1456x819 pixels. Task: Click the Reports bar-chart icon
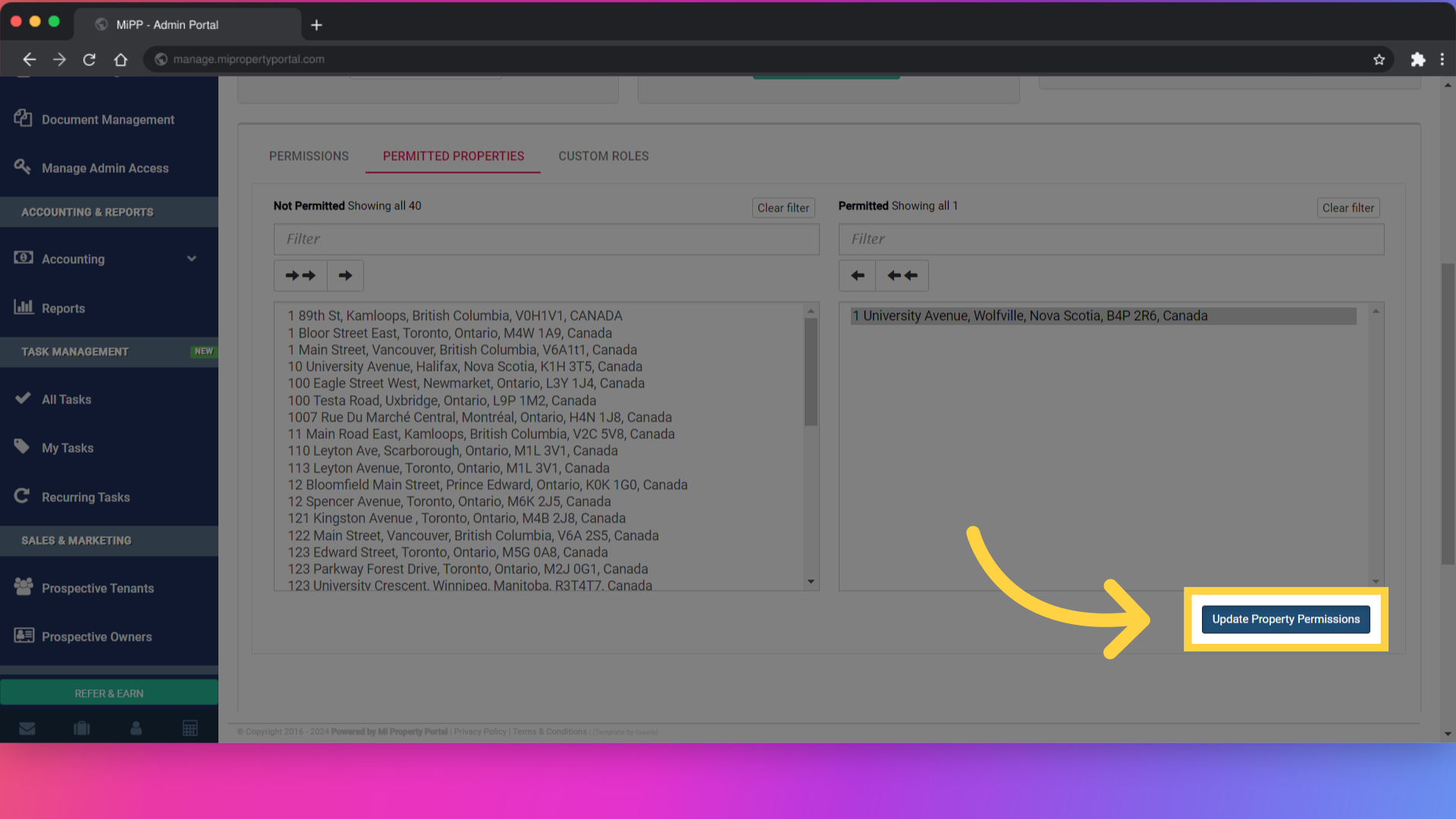[x=24, y=307]
